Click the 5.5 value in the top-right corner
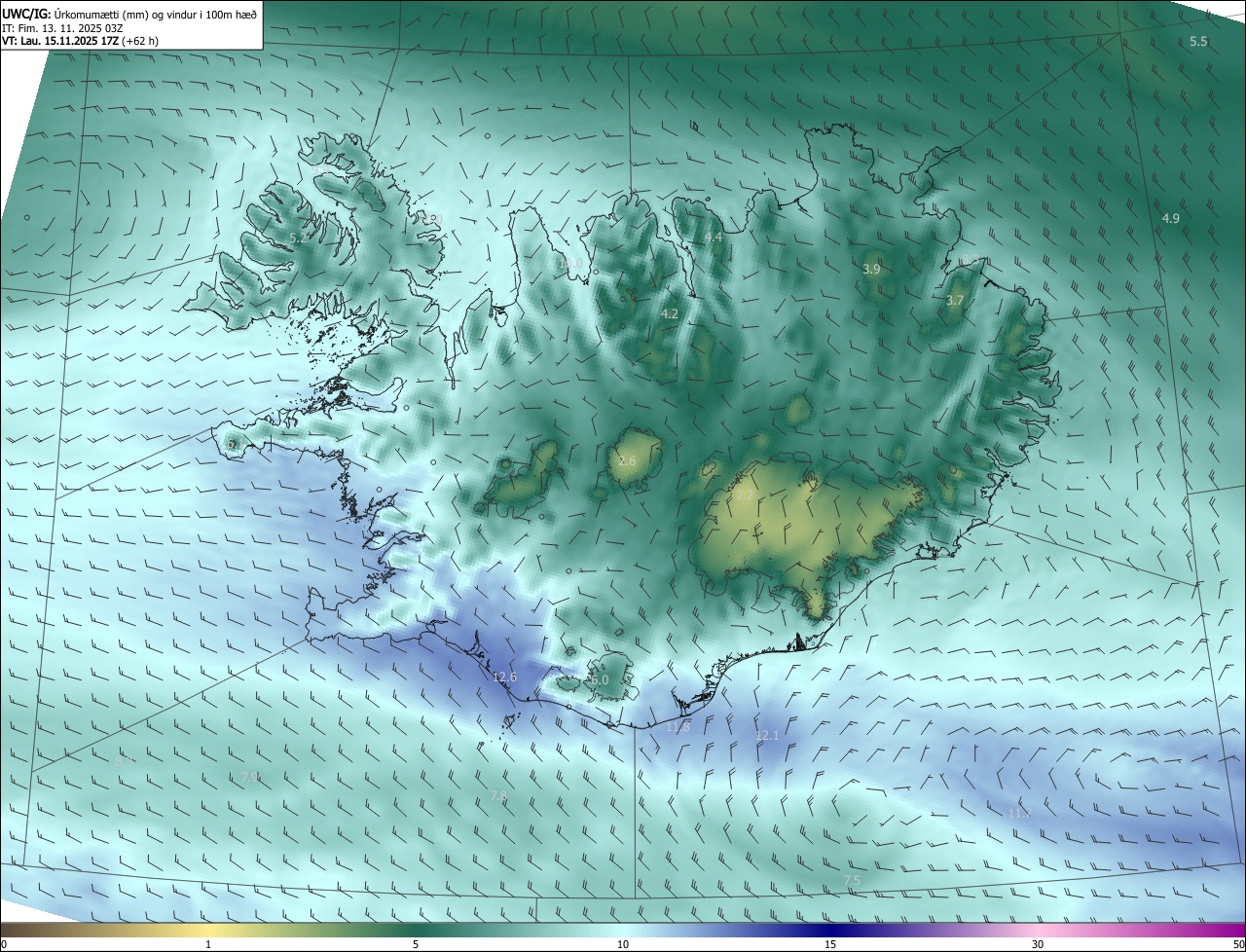The height and width of the screenshot is (952, 1246). 1198,41
